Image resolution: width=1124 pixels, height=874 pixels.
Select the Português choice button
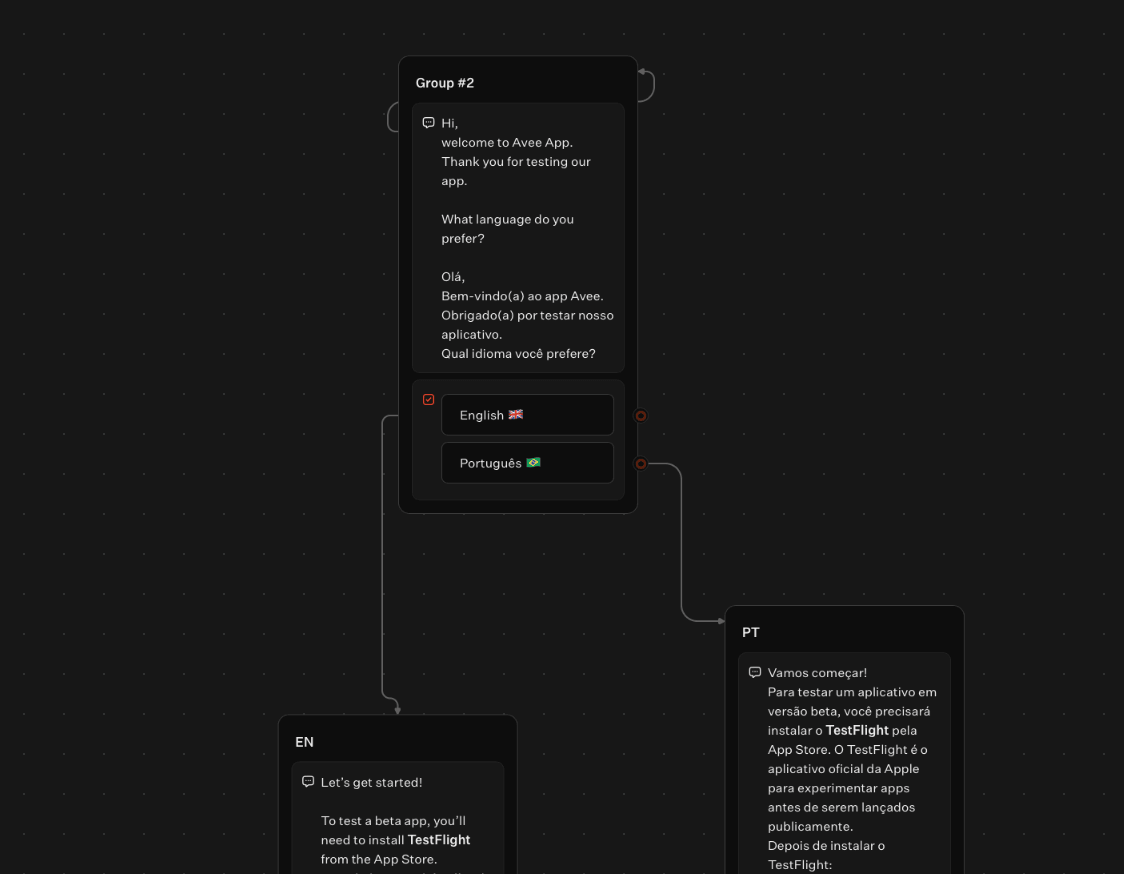tap(528, 463)
